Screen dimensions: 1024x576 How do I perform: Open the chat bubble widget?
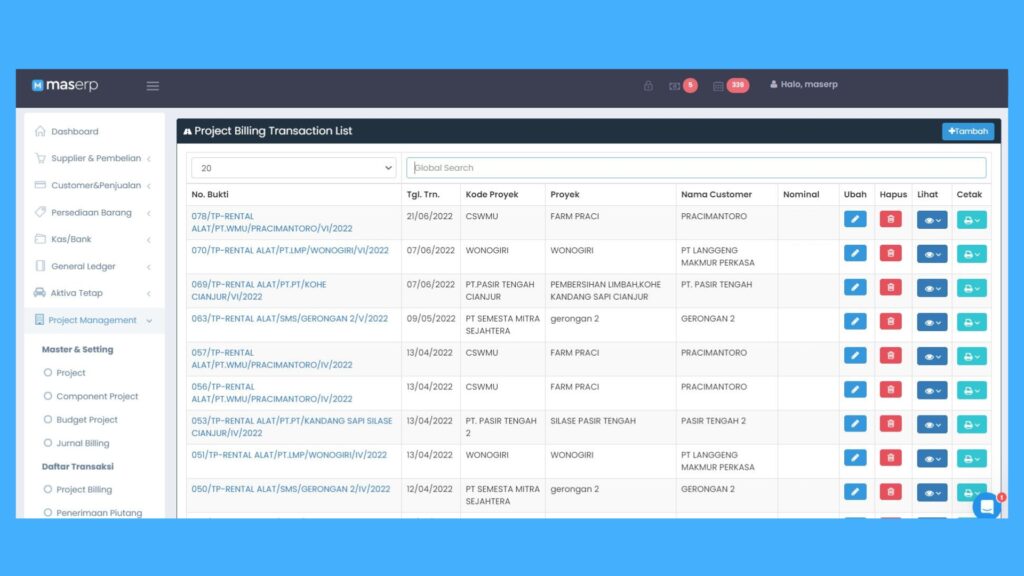[x=986, y=506]
